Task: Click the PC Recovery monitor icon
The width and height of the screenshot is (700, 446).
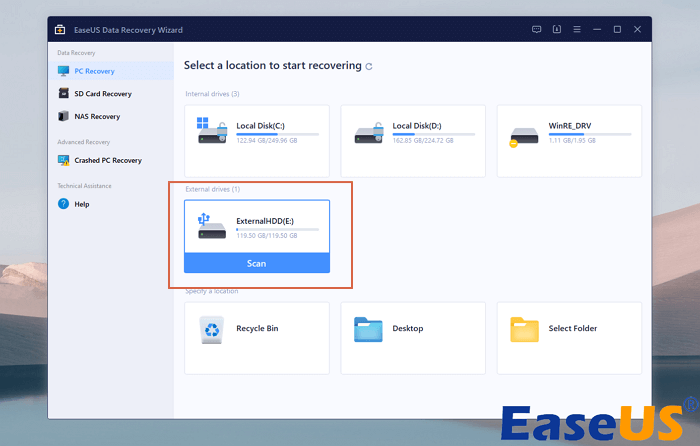Action: 63,71
